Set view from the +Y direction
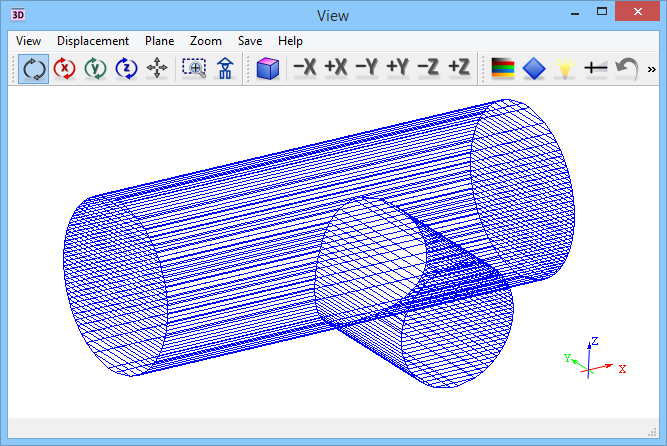 (398, 67)
